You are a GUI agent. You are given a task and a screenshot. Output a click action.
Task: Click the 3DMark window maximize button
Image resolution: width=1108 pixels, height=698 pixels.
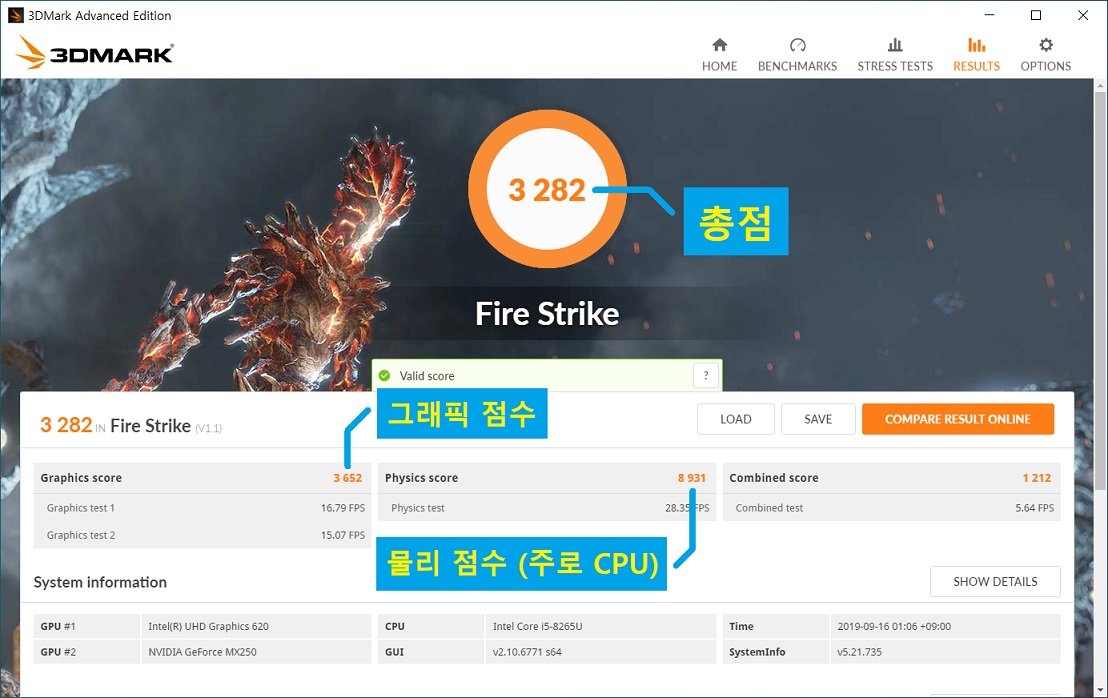[1035, 15]
